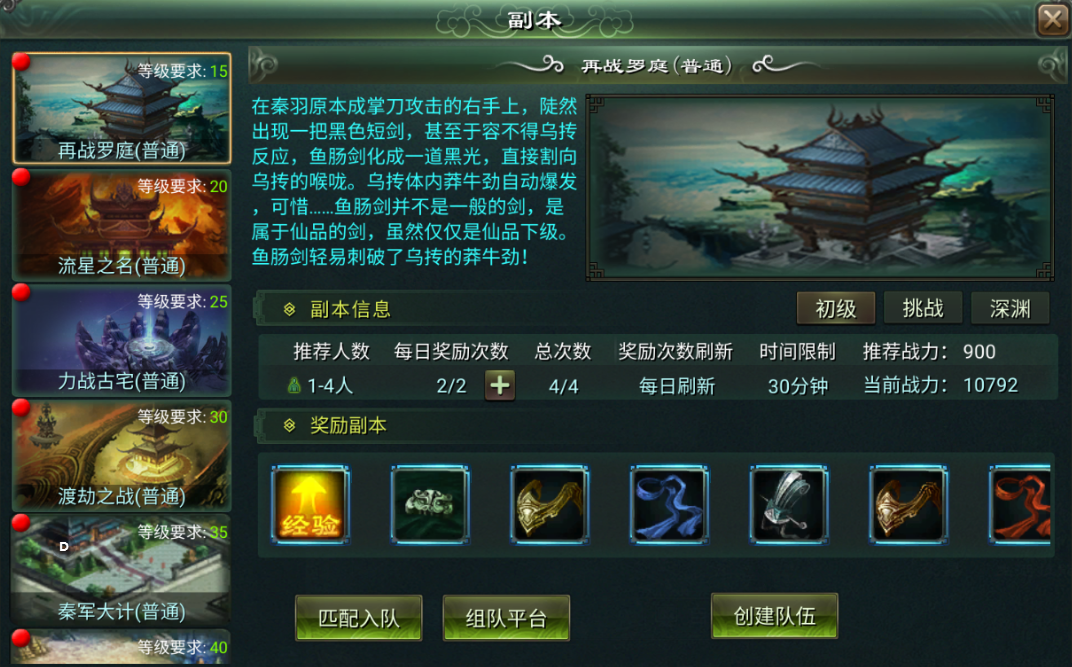Click the 匹配入队 match team button
The height and width of the screenshot is (667, 1072).
click(x=359, y=618)
